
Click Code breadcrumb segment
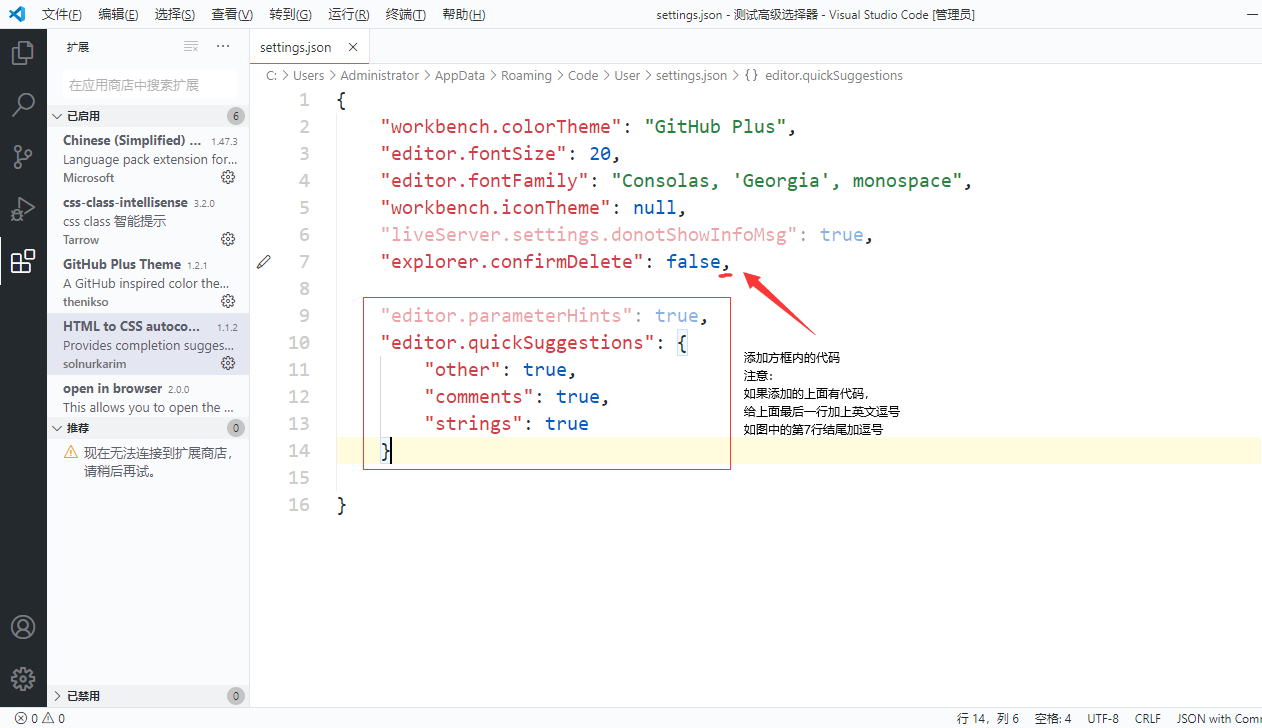click(x=583, y=75)
